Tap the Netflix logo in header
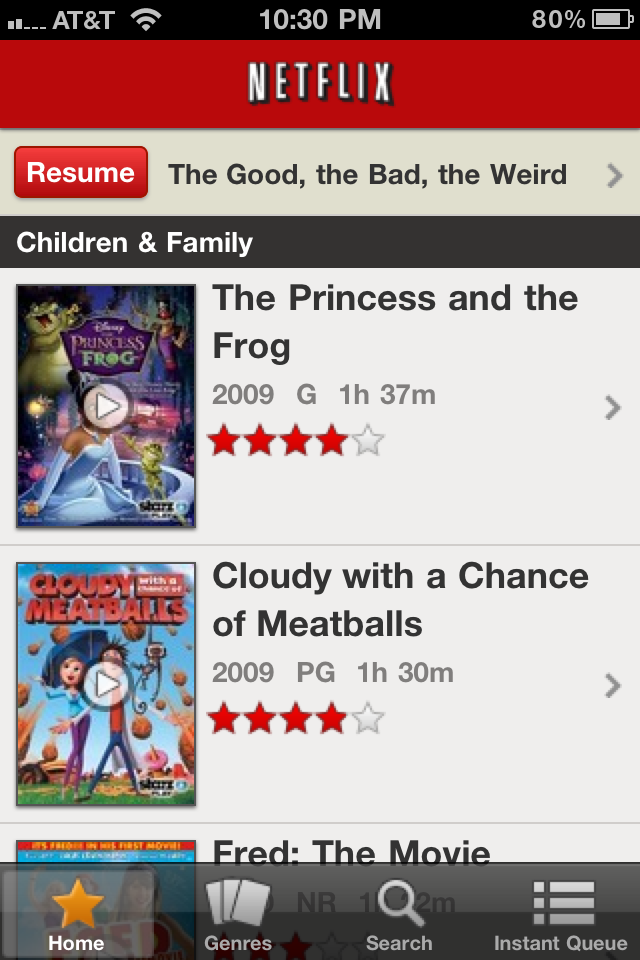 320,84
